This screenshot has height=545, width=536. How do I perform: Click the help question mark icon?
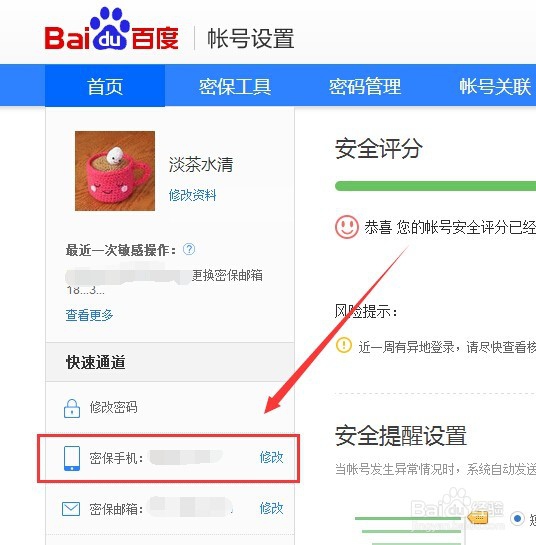pyautogui.click(x=189, y=249)
